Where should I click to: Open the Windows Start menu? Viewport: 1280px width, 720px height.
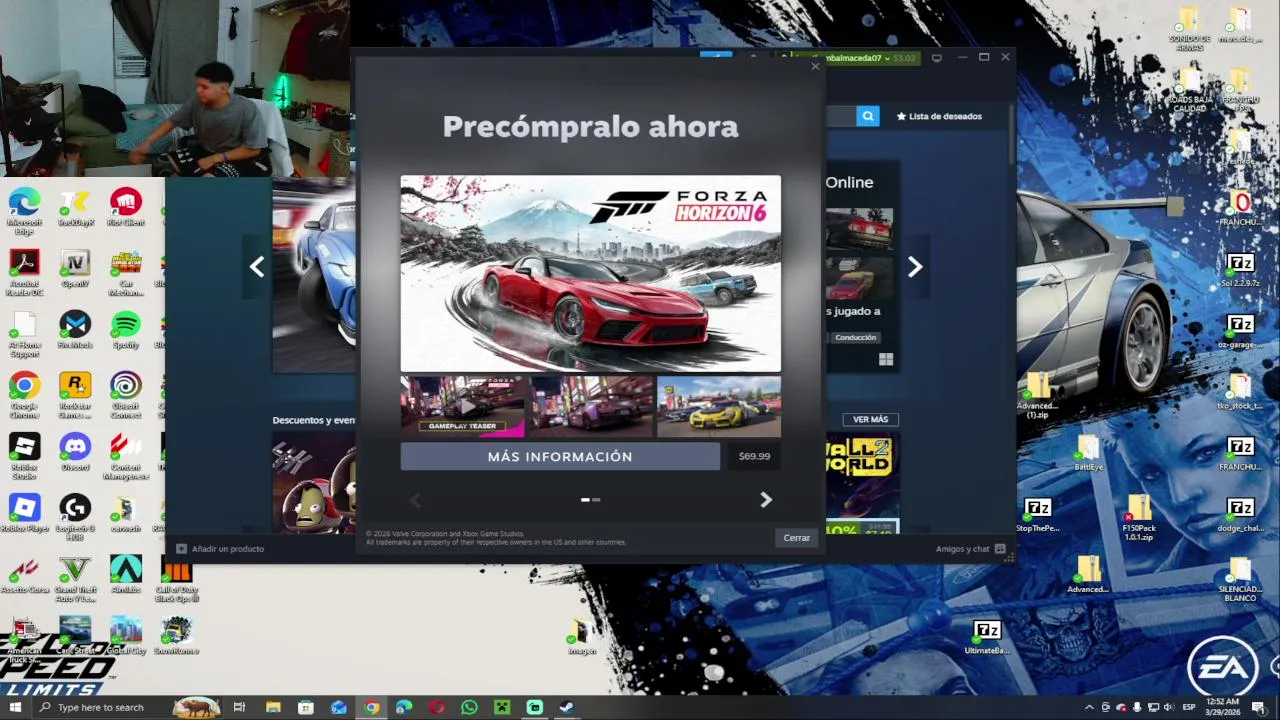[x=15, y=707]
